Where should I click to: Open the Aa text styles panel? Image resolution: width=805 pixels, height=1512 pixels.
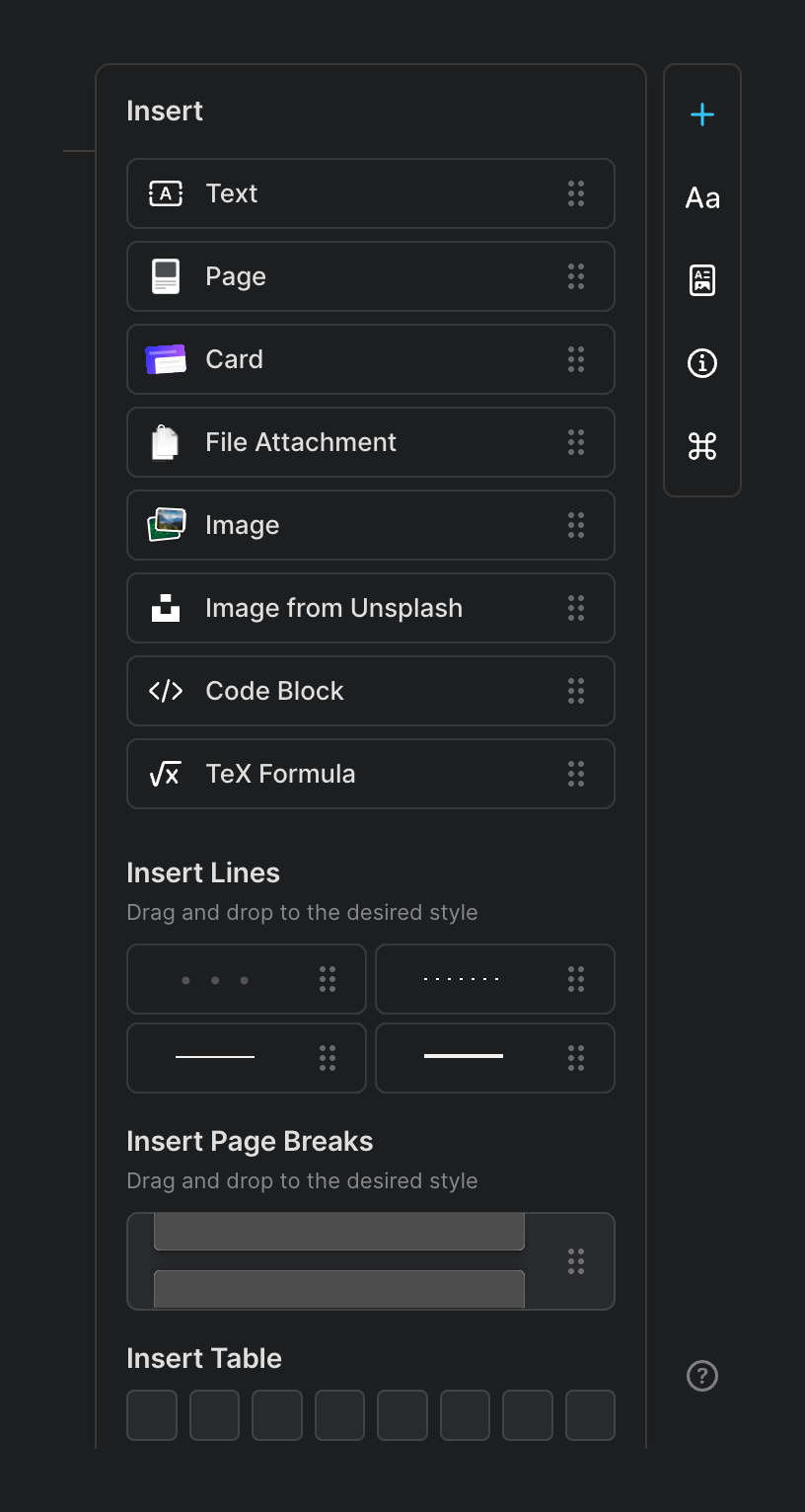[701, 197]
